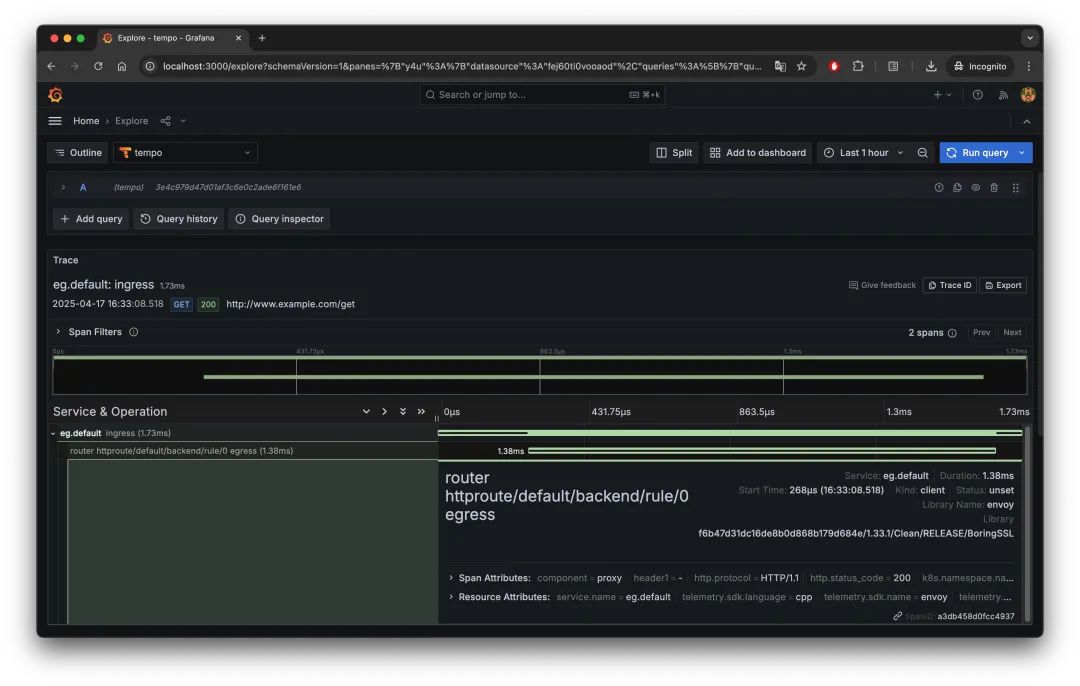The image size is (1080, 686).
Task: Collapse top bar with chevron up
Action: (x=1026, y=121)
